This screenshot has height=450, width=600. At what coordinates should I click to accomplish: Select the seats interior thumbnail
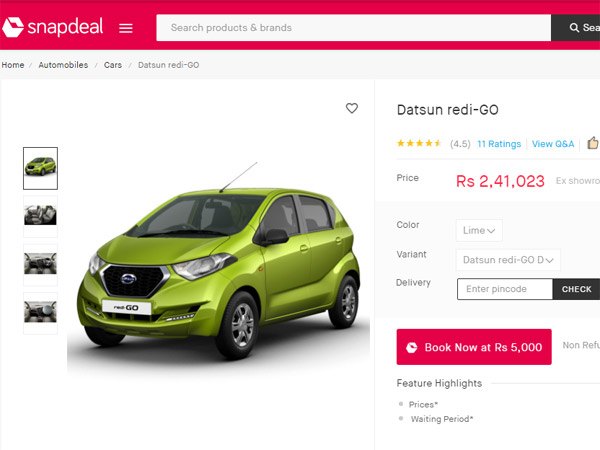pyautogui.click(x=41, y=216)
